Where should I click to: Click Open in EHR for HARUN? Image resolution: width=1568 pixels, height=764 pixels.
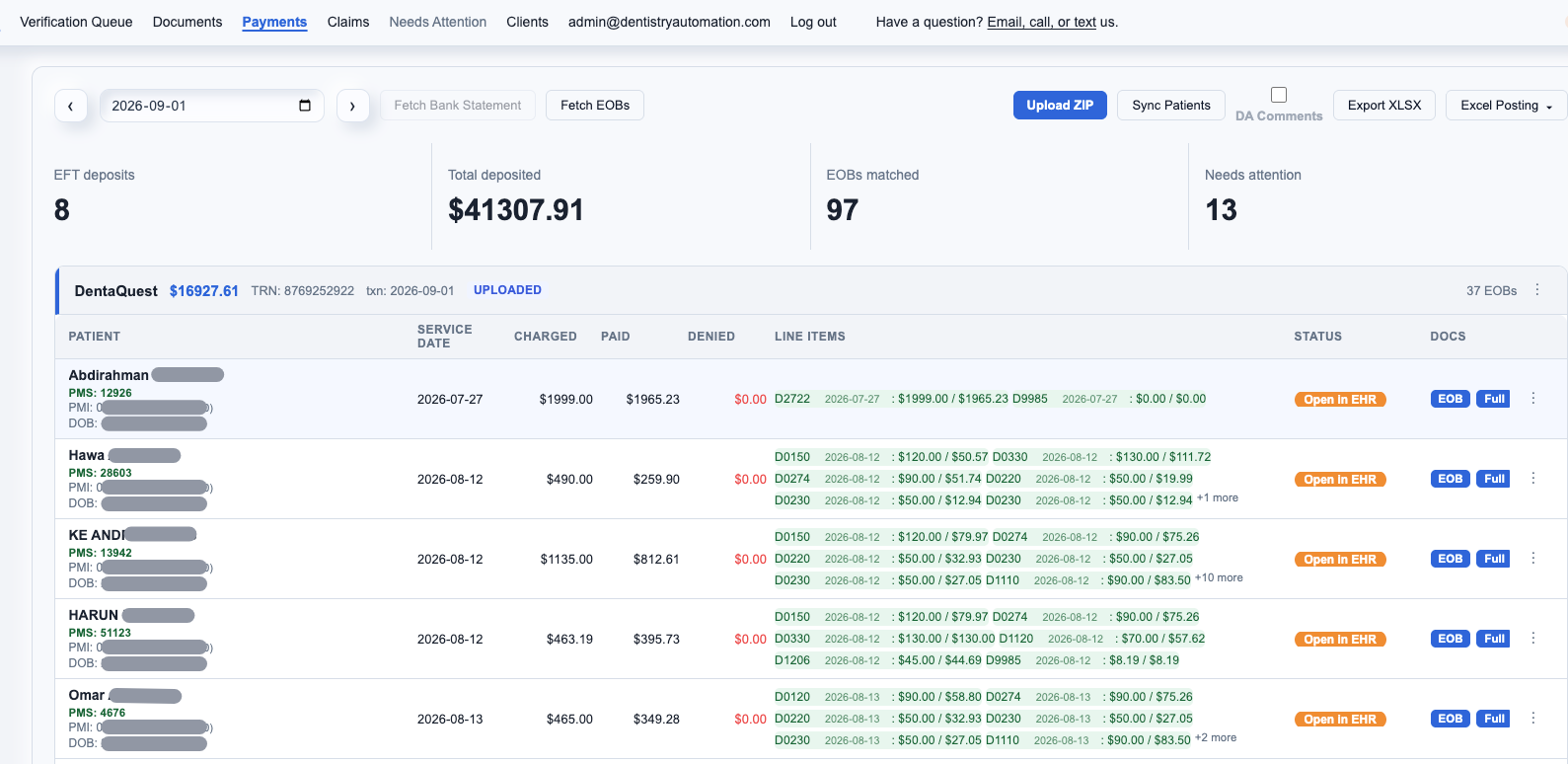[1340, 640]
